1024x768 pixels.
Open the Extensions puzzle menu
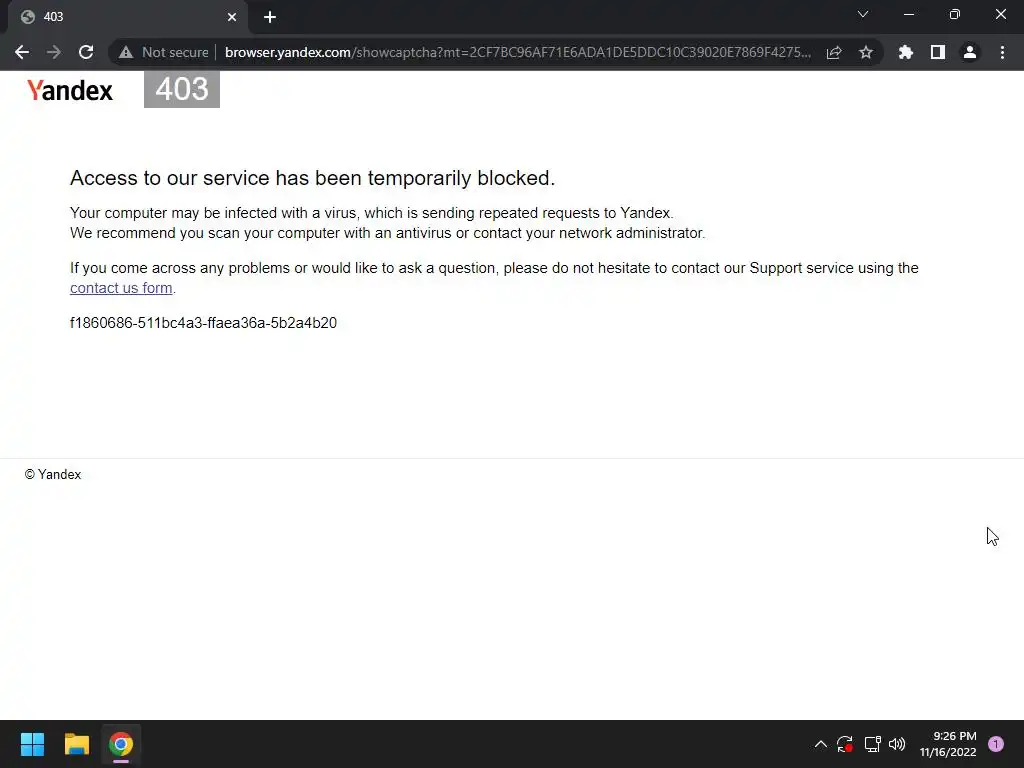[x=906, y=52]
